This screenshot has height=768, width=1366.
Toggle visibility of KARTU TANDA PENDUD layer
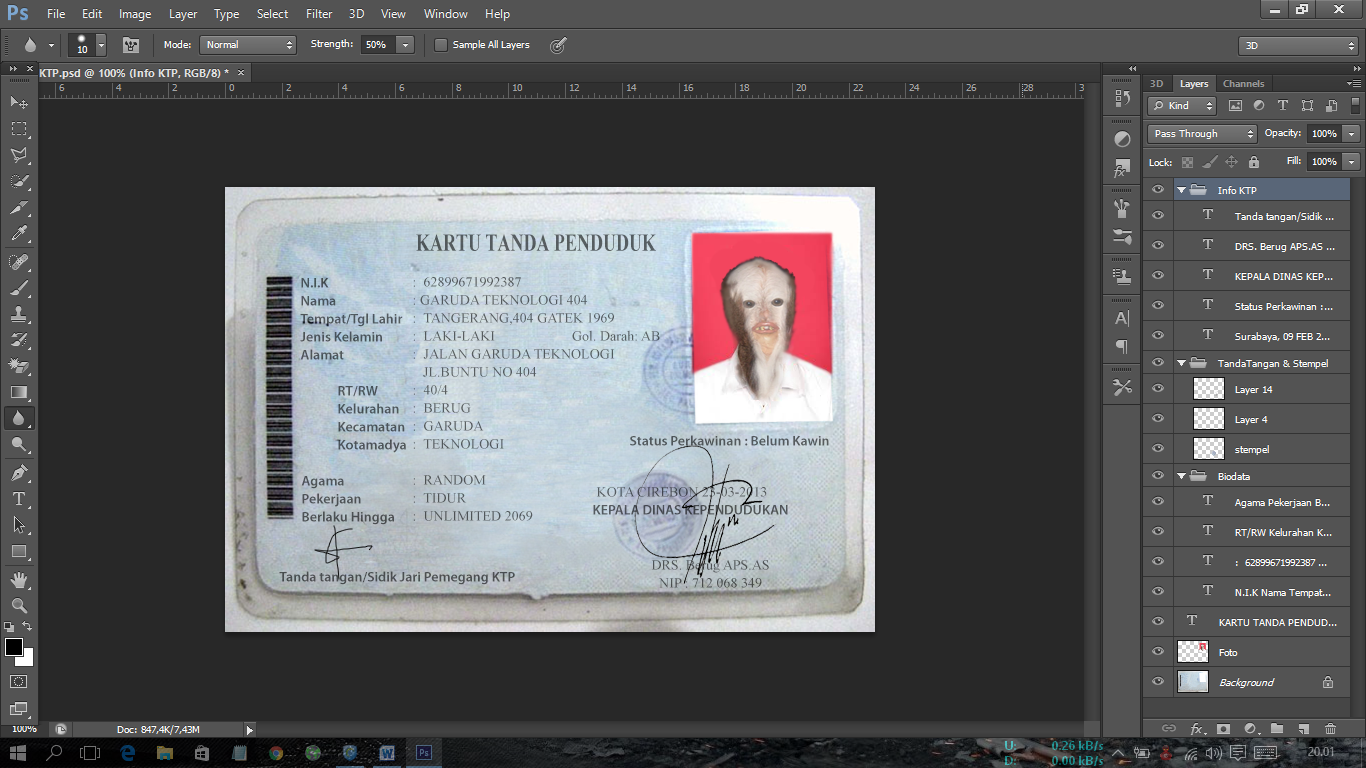pyautogui.click(x=1158, y=622)
